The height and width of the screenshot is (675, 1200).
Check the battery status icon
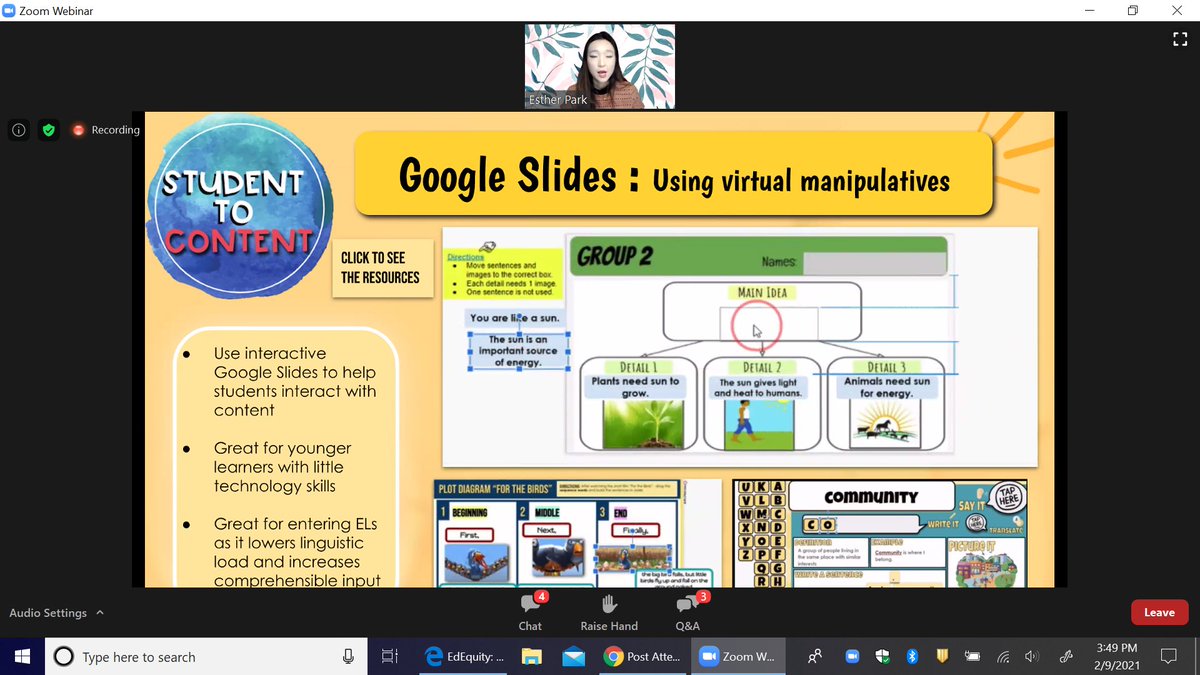[972, 657]
